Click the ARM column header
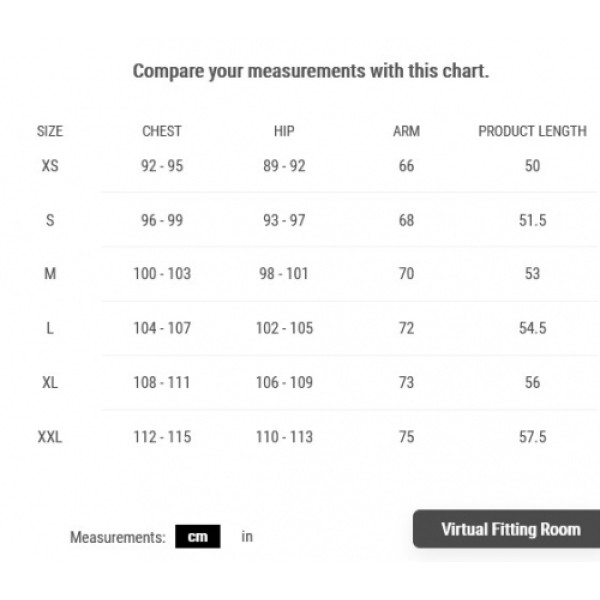The width and height of the screenshot is (600, 600). coord(406,131)
